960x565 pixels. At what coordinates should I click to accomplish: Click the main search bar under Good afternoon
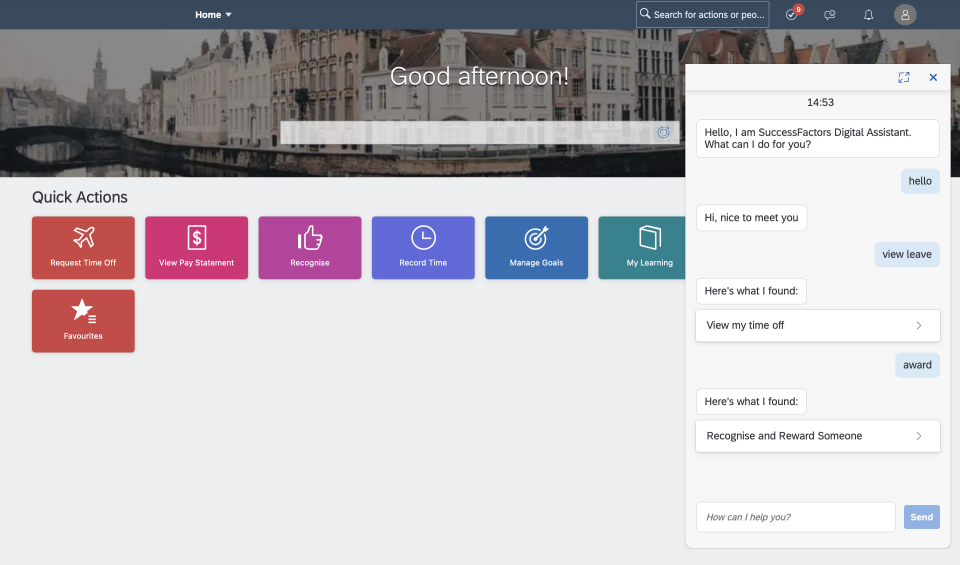(479, 132)
